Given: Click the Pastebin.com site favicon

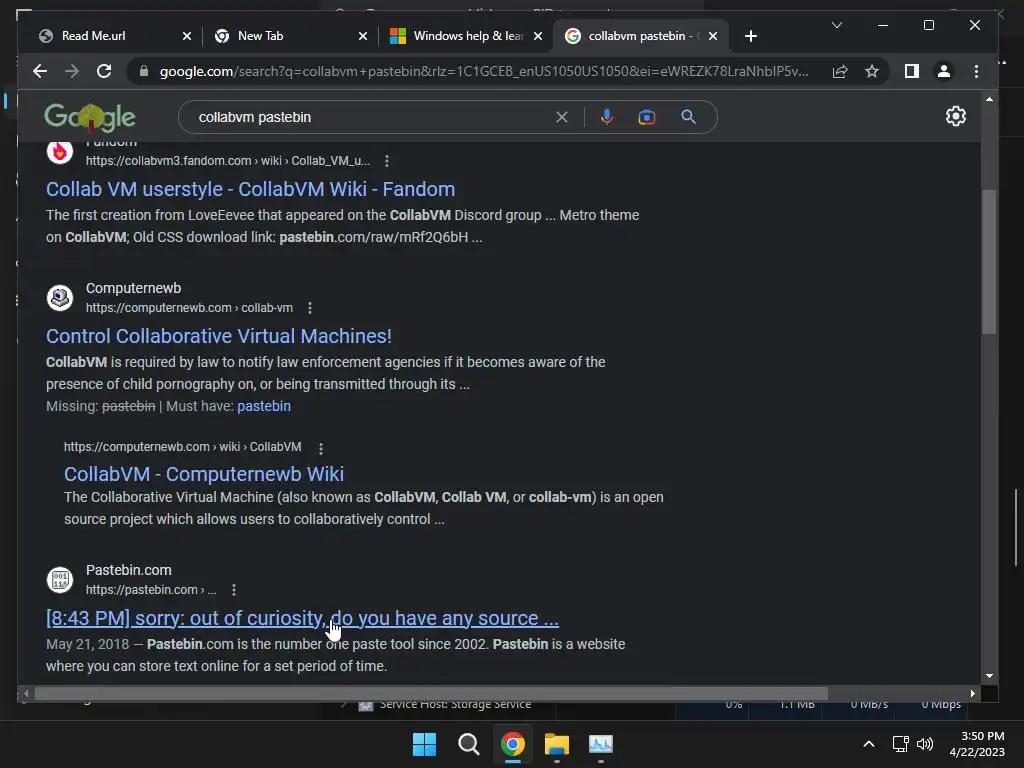Looking at the screenshot, I should [59, 579].
